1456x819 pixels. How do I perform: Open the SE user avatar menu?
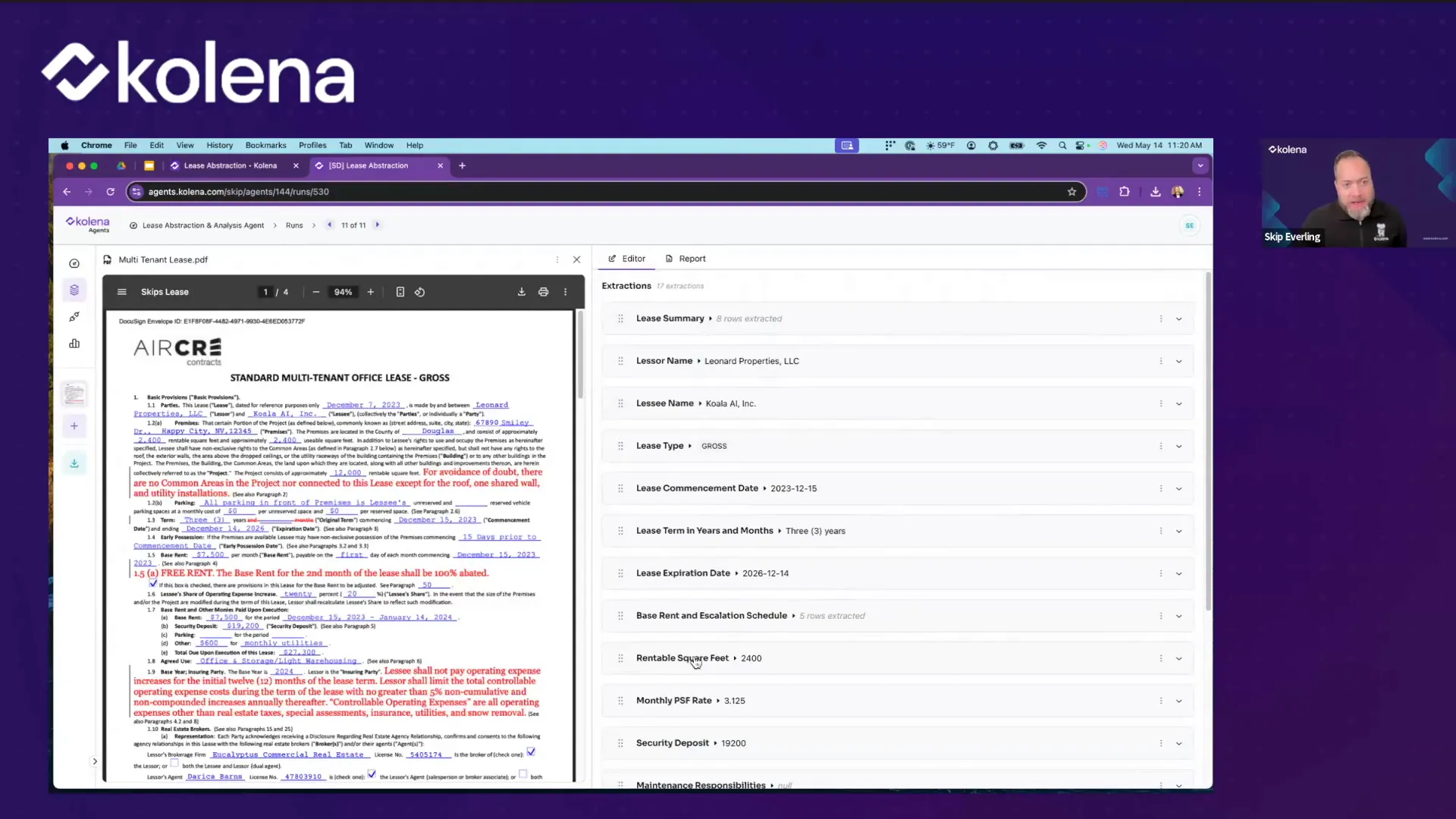pyautogui.click(x=1190, y=225)
